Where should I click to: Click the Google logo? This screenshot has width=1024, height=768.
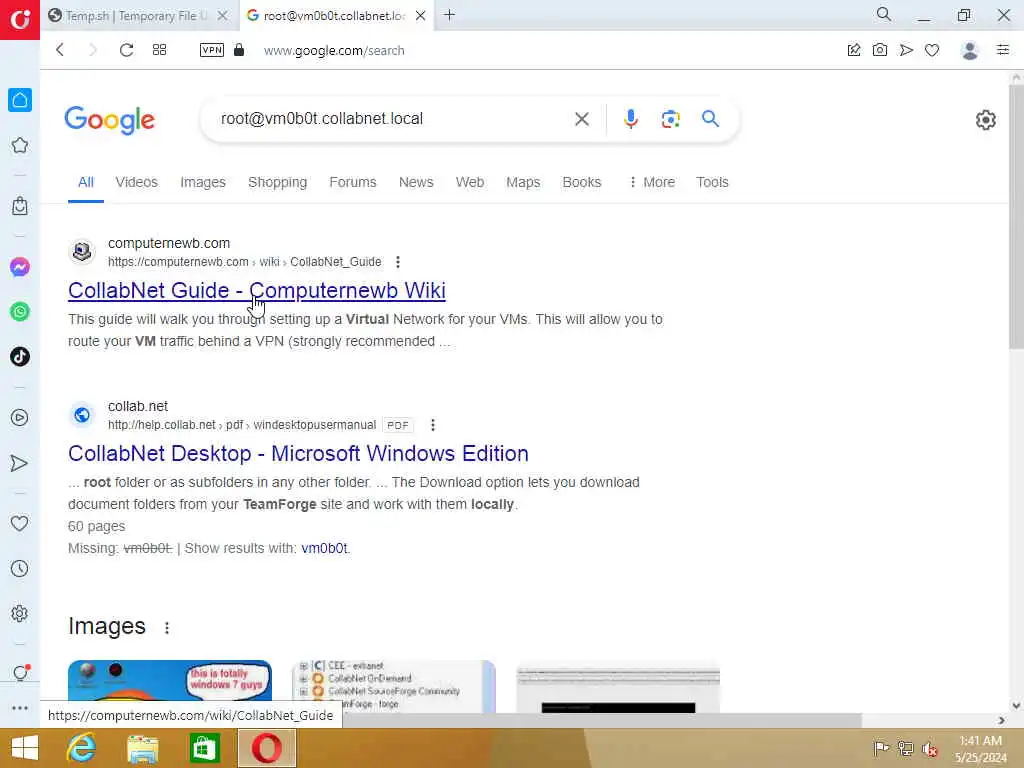[110, 120]
